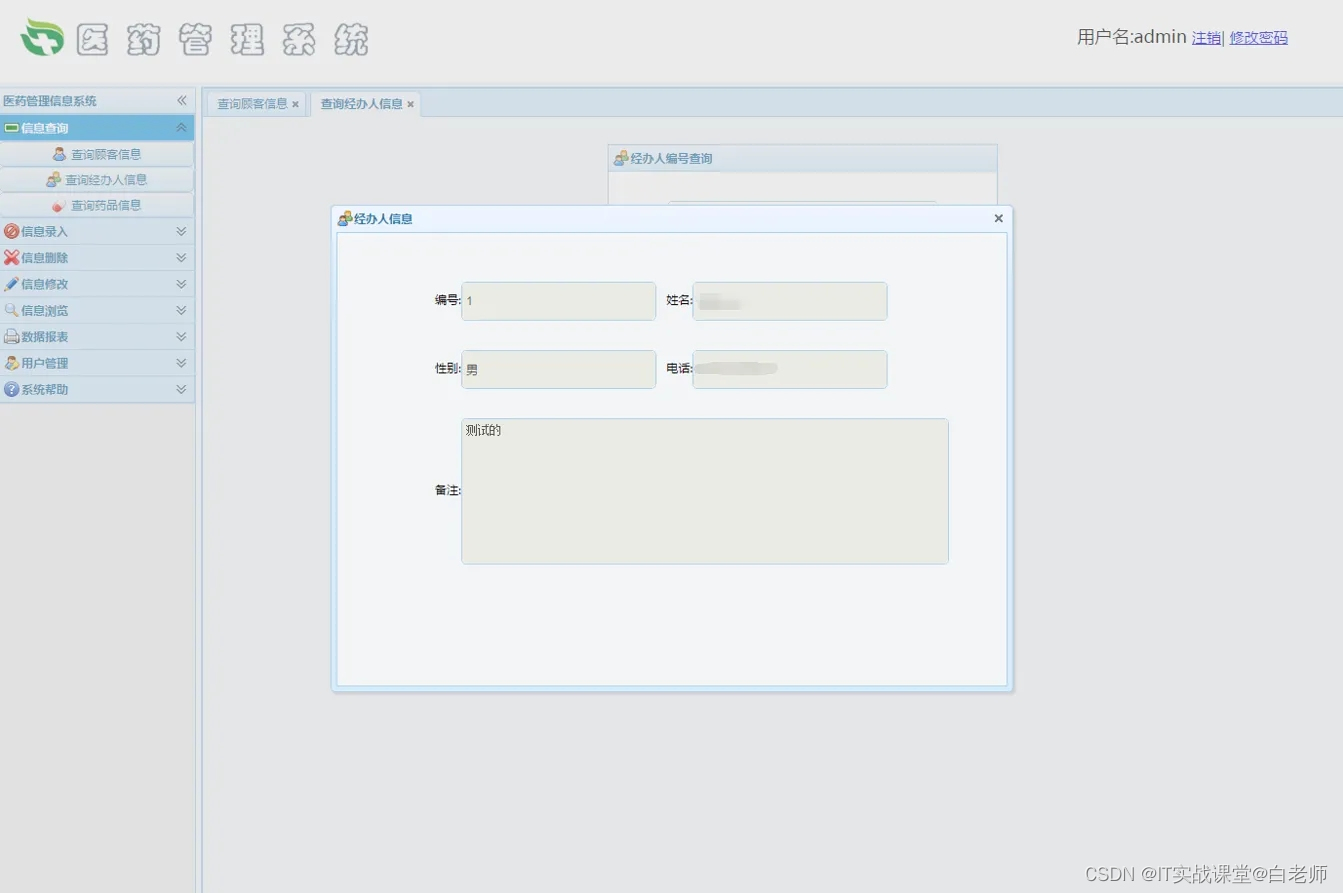
Task: Expand the 信息录入 section
Action: pos(181,231)
